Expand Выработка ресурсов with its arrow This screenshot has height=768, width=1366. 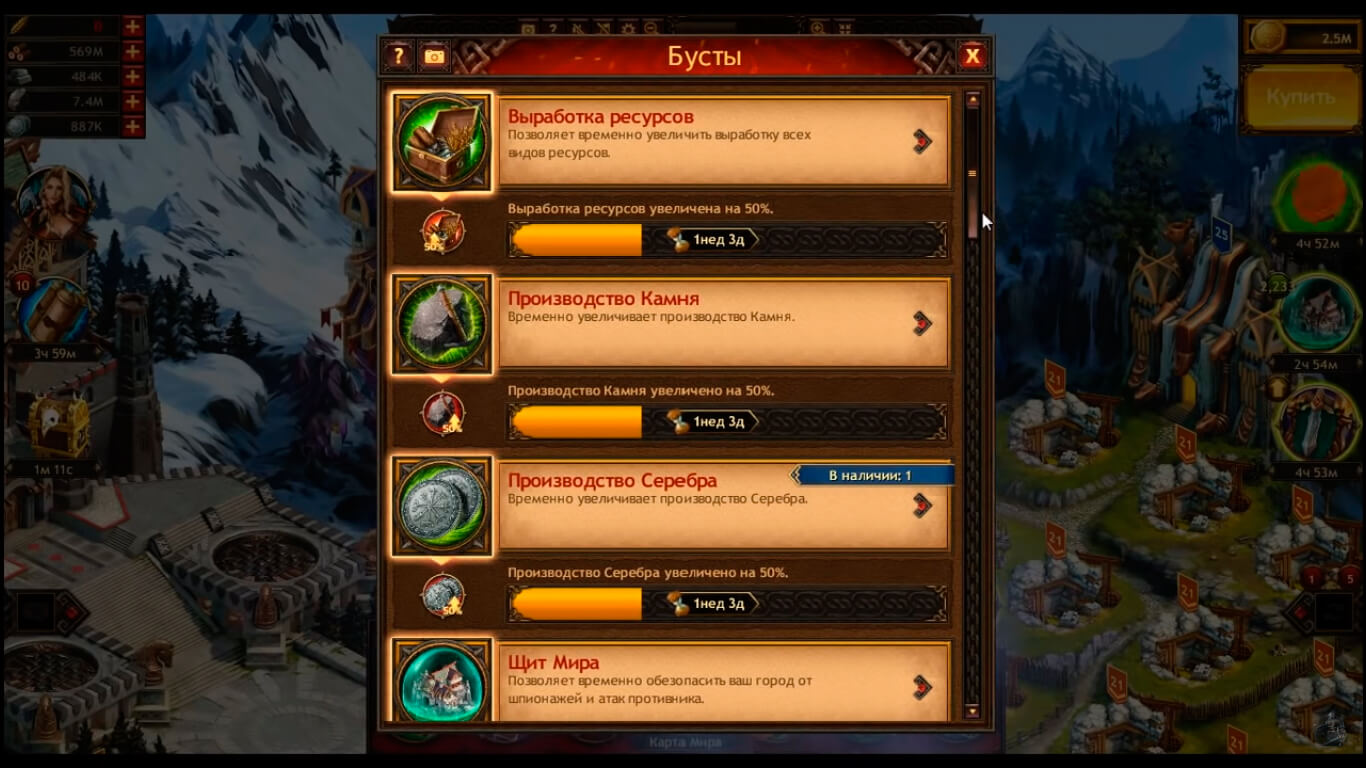click(922, 141)
